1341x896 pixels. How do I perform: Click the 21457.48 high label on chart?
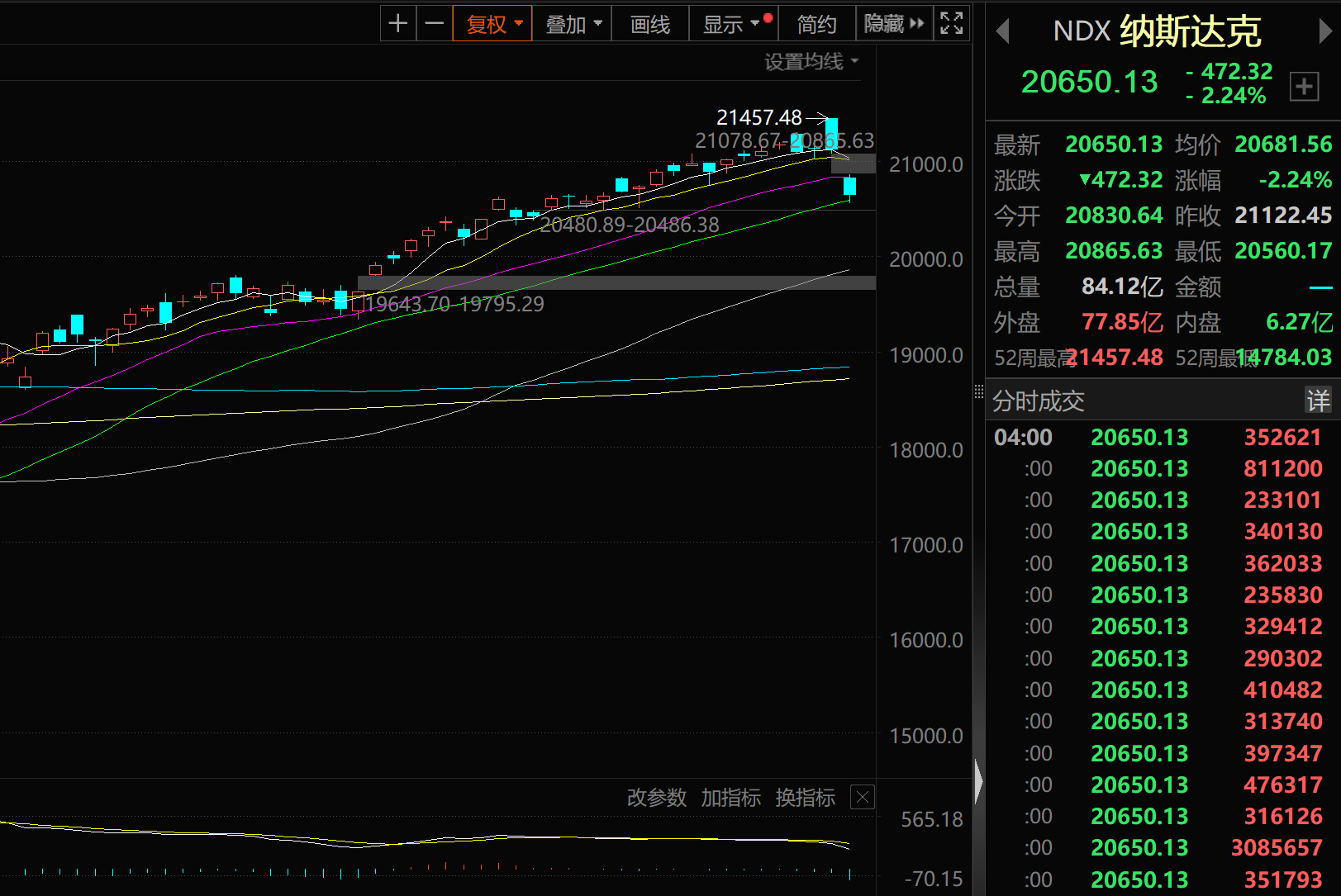tap(759, 118)
